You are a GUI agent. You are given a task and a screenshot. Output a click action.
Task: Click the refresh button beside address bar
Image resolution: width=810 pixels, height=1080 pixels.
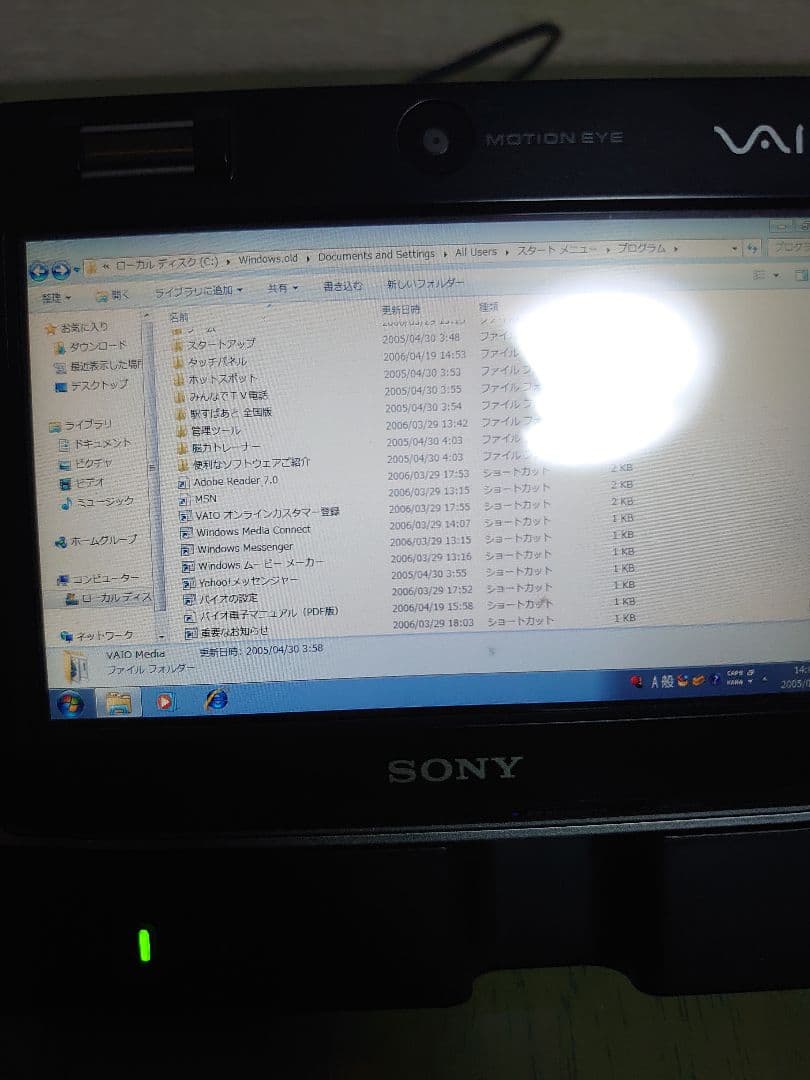[x=752, y=247]
